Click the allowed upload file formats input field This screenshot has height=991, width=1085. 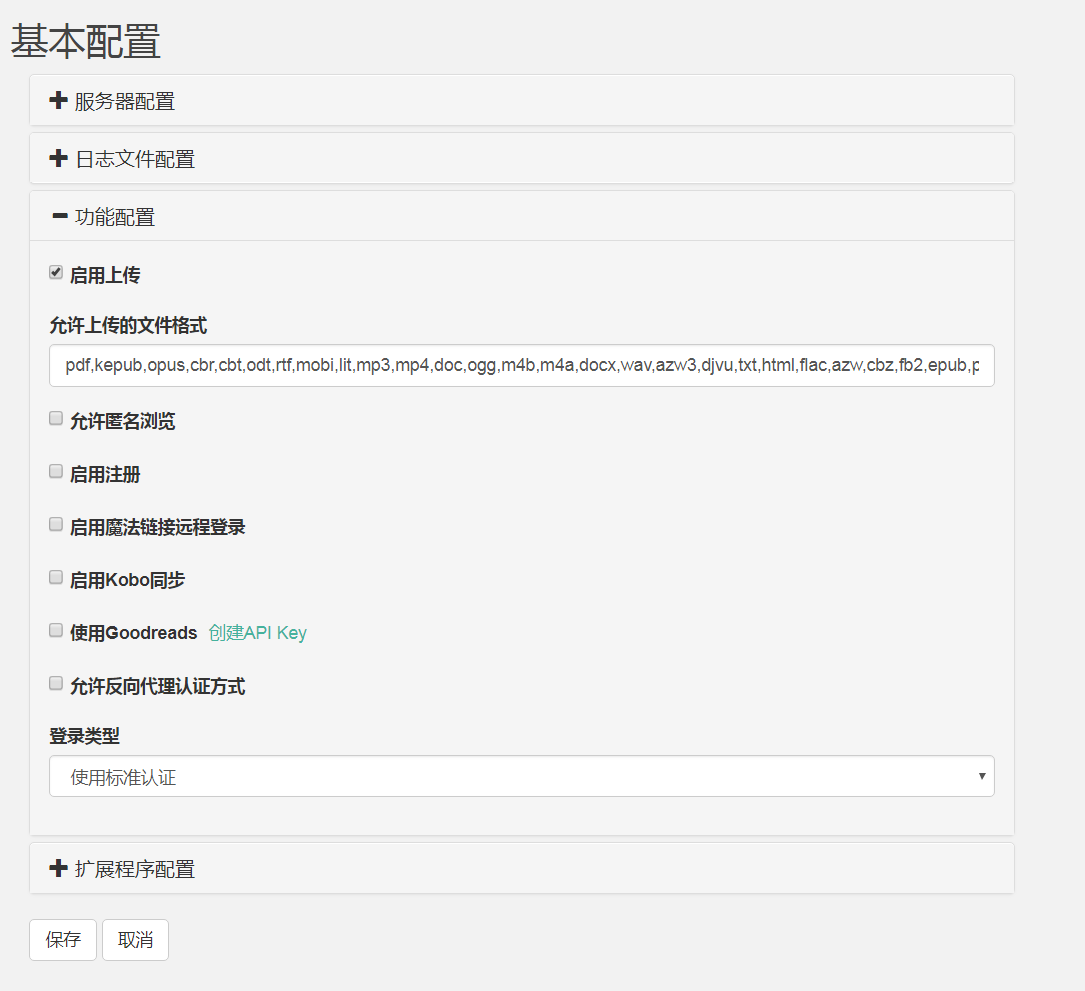[521, 365]
